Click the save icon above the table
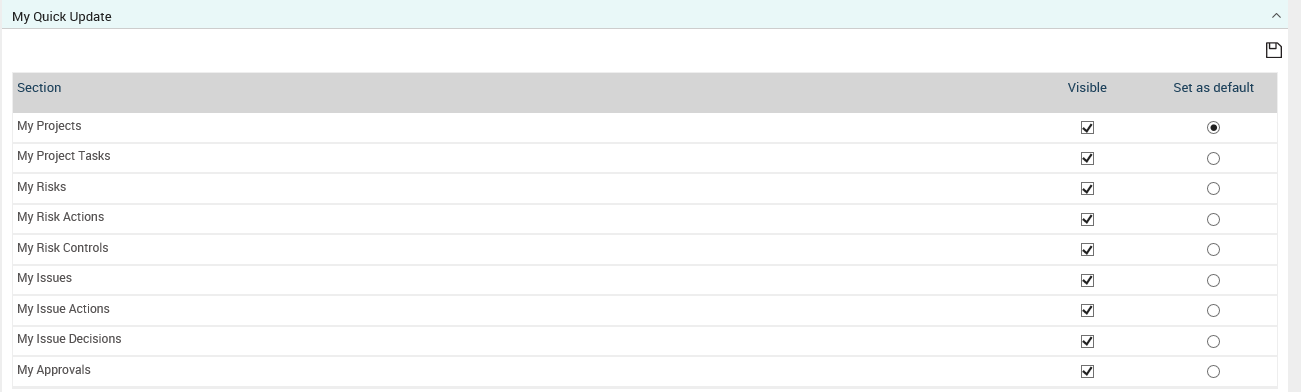 (x=1273, y=50)
